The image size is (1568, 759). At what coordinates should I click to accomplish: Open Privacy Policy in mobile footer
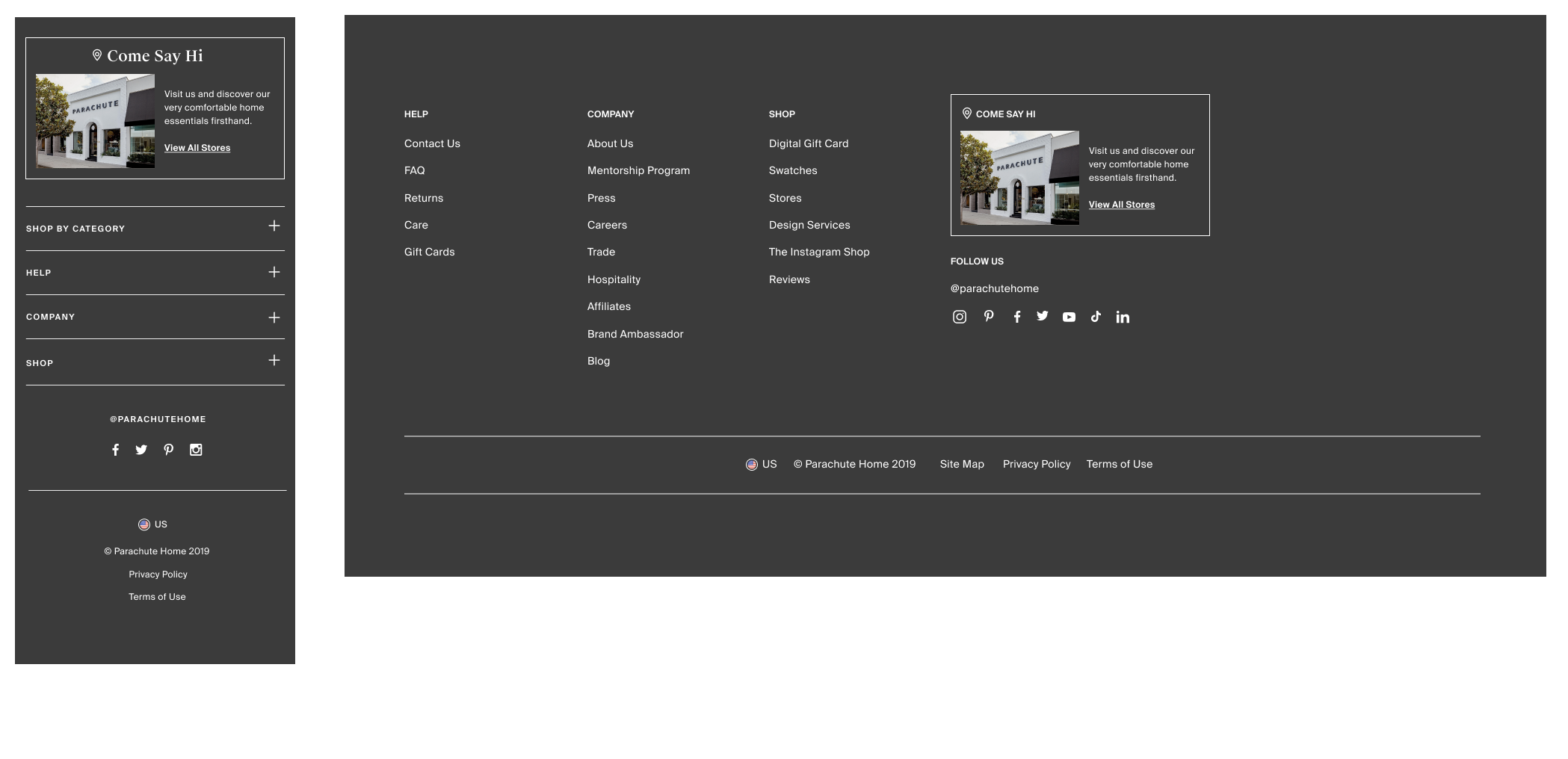pyautogui.click(x=158, y=574)
